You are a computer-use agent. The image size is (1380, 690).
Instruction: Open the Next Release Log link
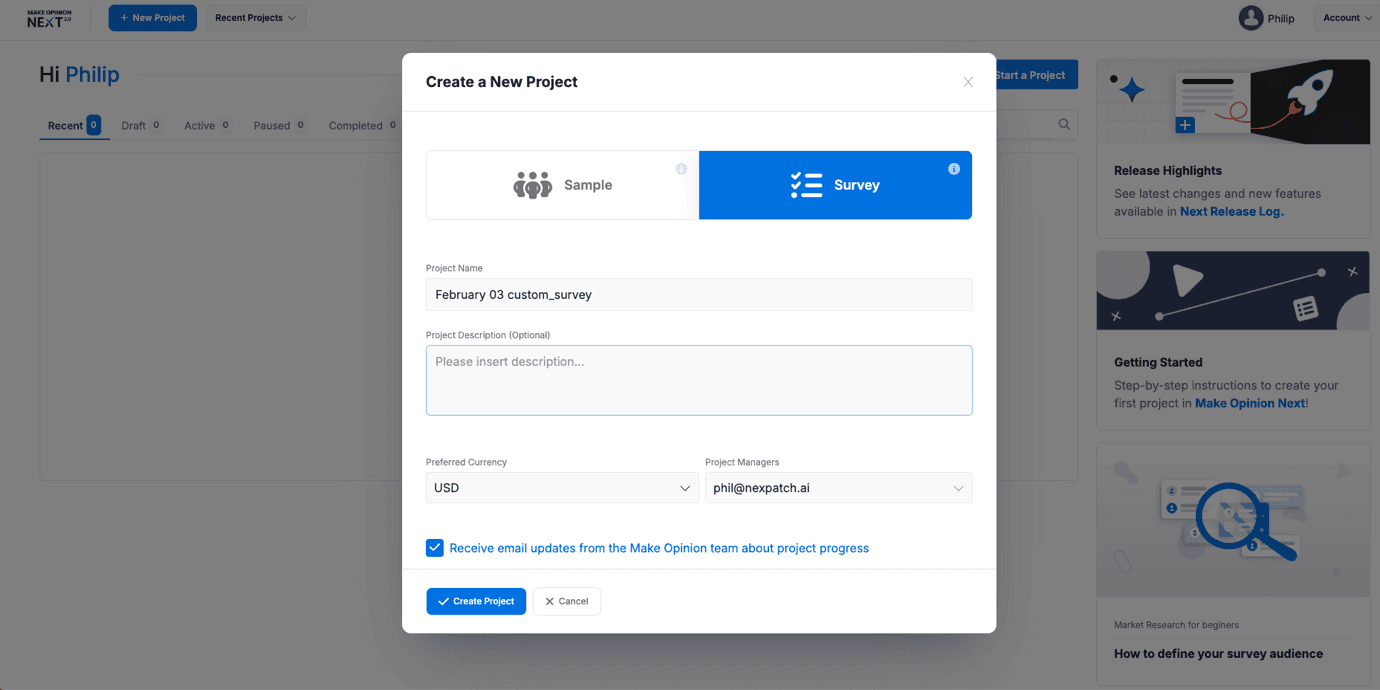[1231, 212]
